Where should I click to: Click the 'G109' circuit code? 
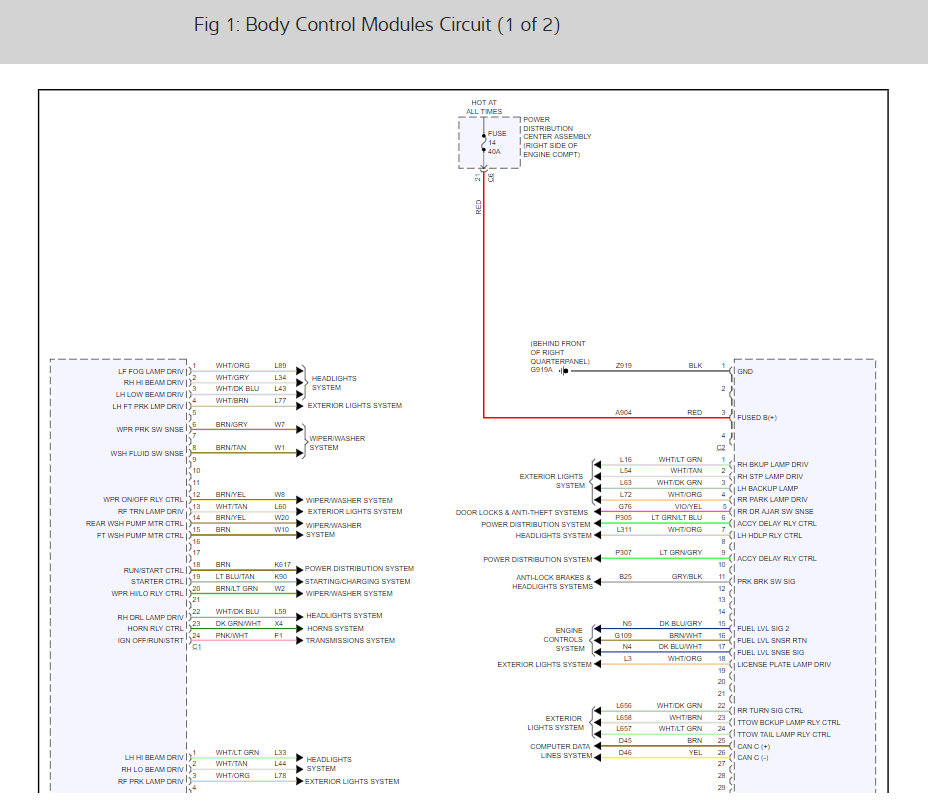pos(623,636)
